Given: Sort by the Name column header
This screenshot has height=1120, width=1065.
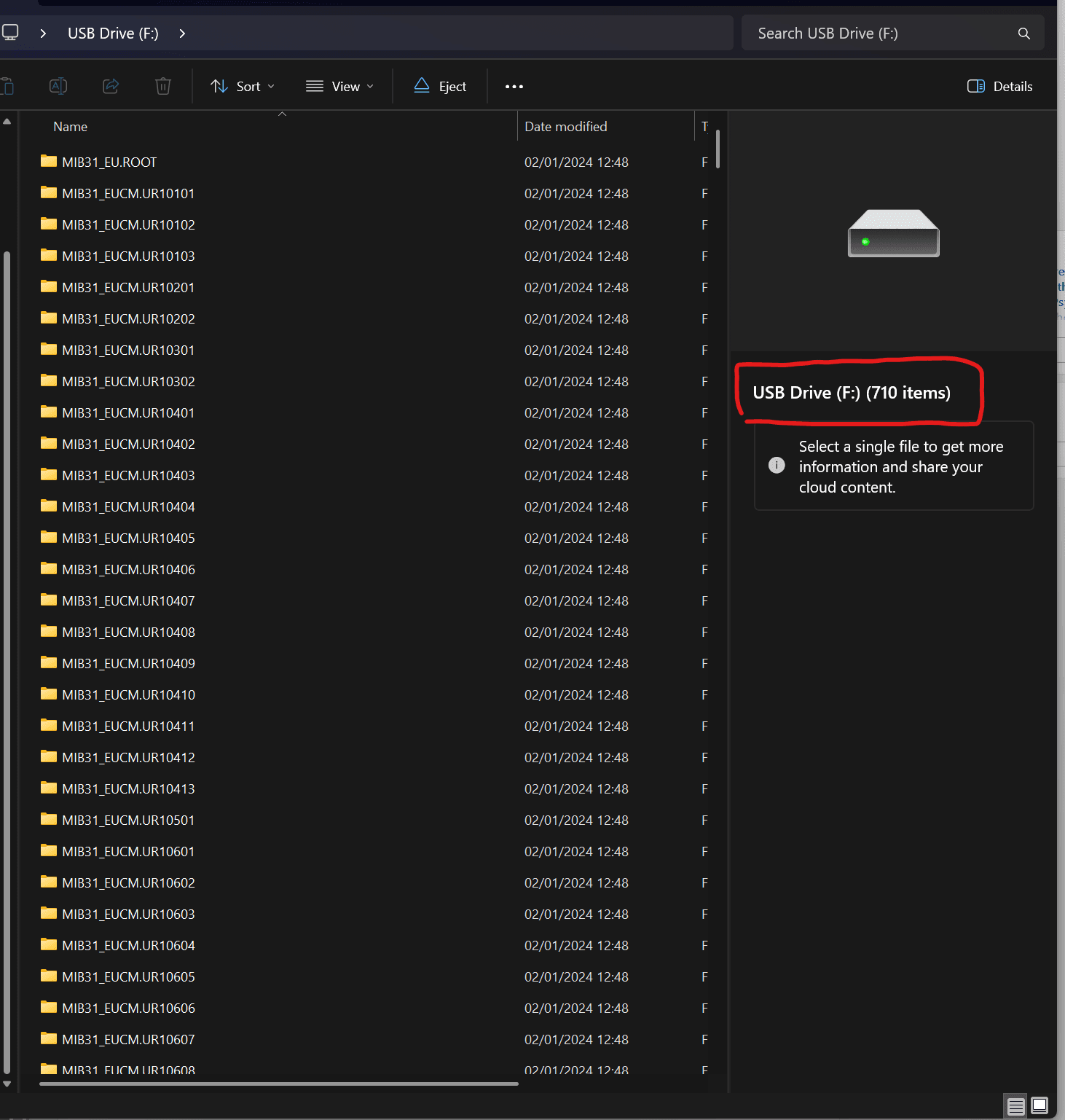Looking at the screenshot, I should pyautogui.click(x=70, y=127).
